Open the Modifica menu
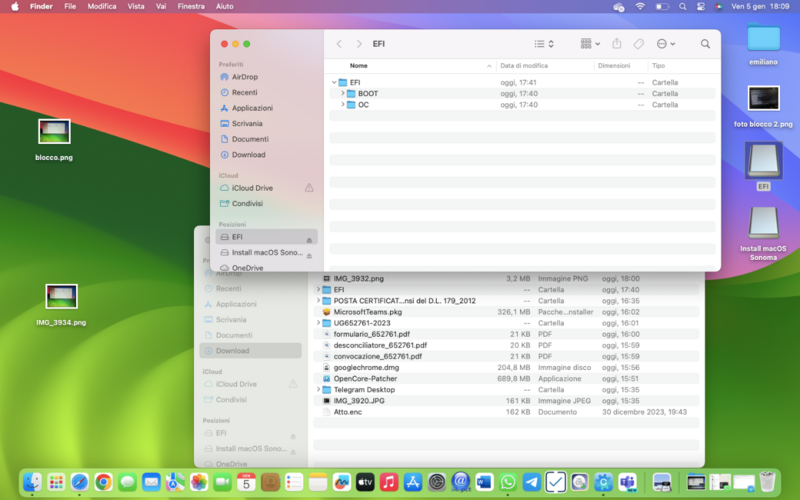 coord(102,7)
